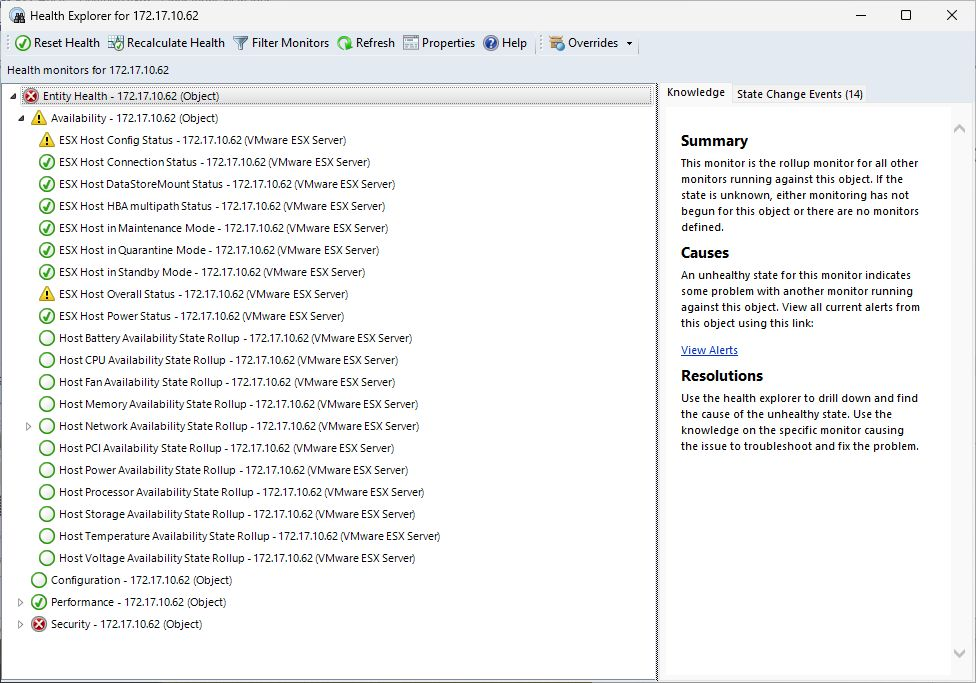Click the Help button label
This screenshot has height=683, width=976.
(x=514, y=43)
